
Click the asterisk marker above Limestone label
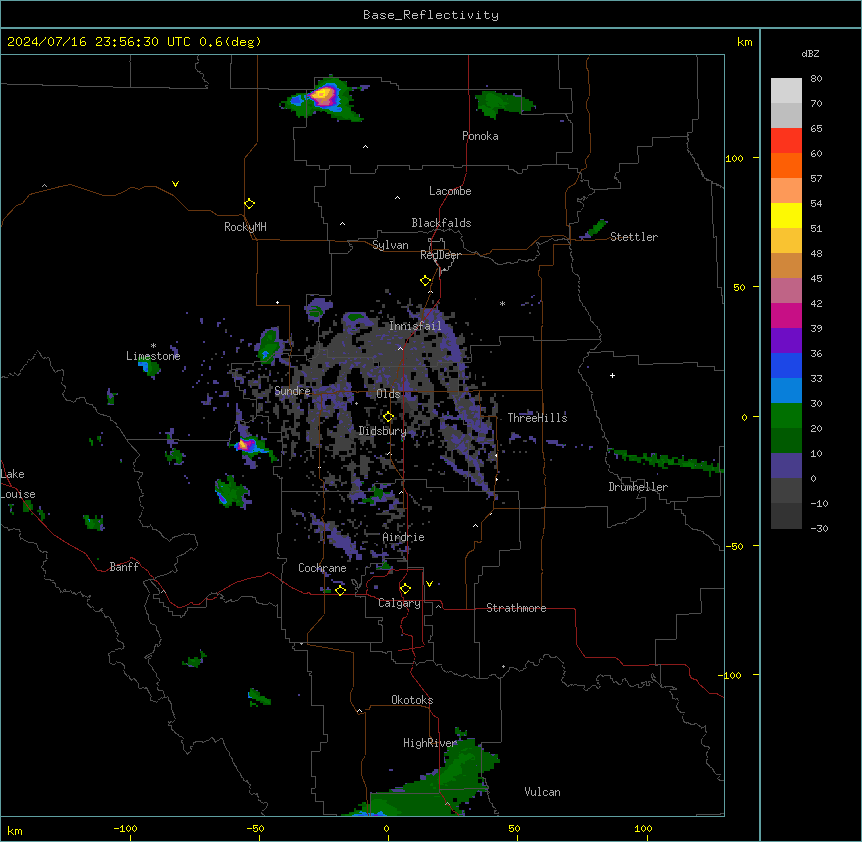point(153,346)
